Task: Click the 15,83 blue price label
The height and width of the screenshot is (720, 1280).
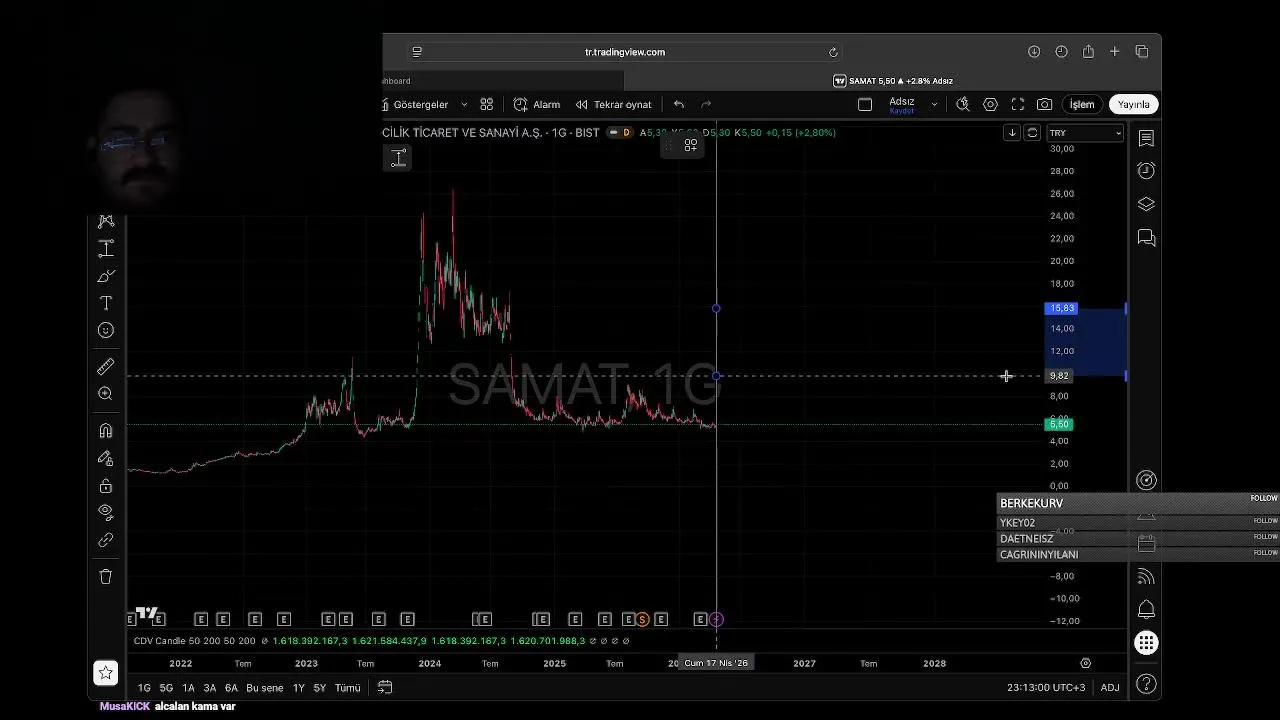Action: [1061, 309]
